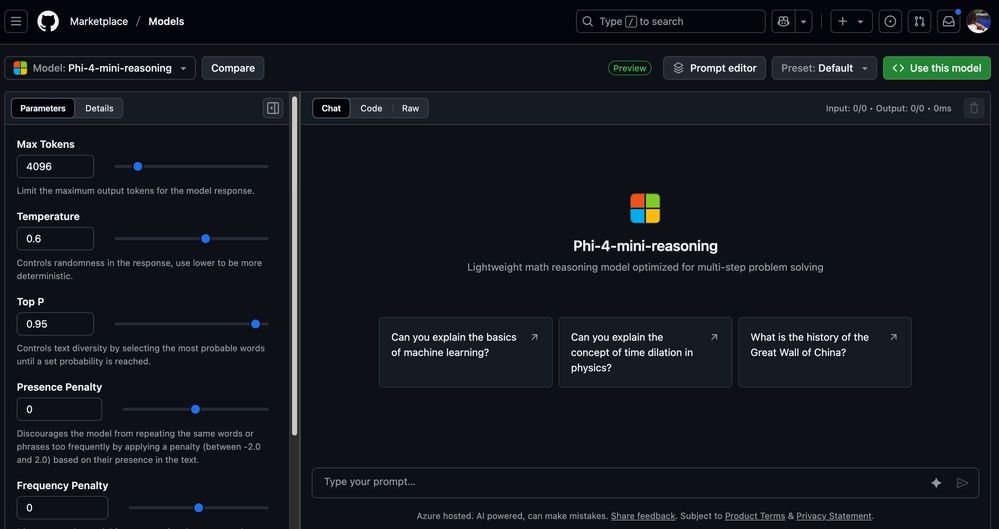Open Pull requests icon in top bar
The height and width of the screenshot is (529, 999).
tap(919, 21)
